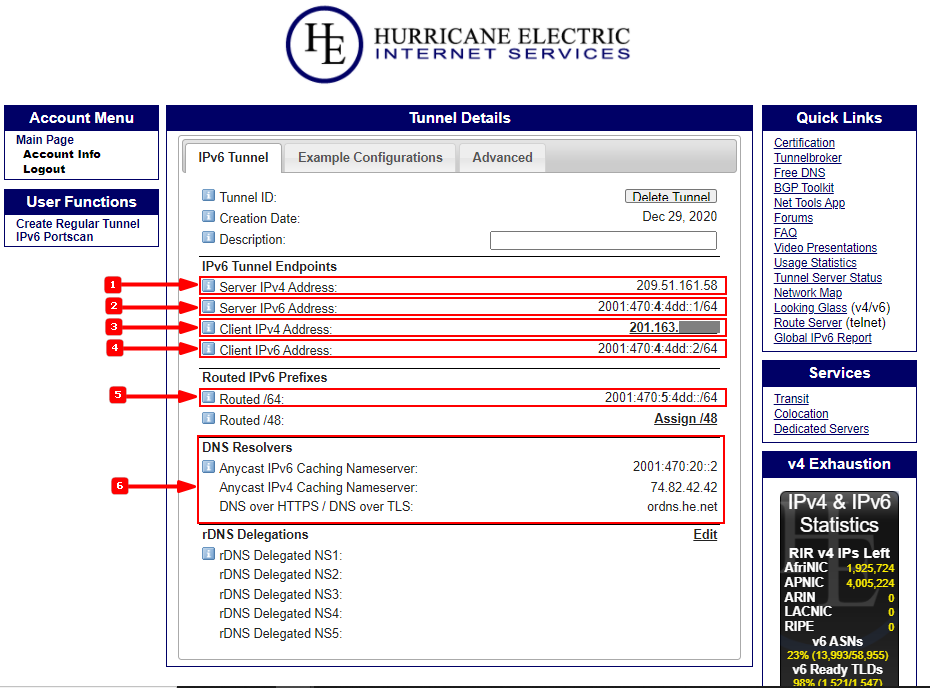Open the Dedicated Servers link

821,429
